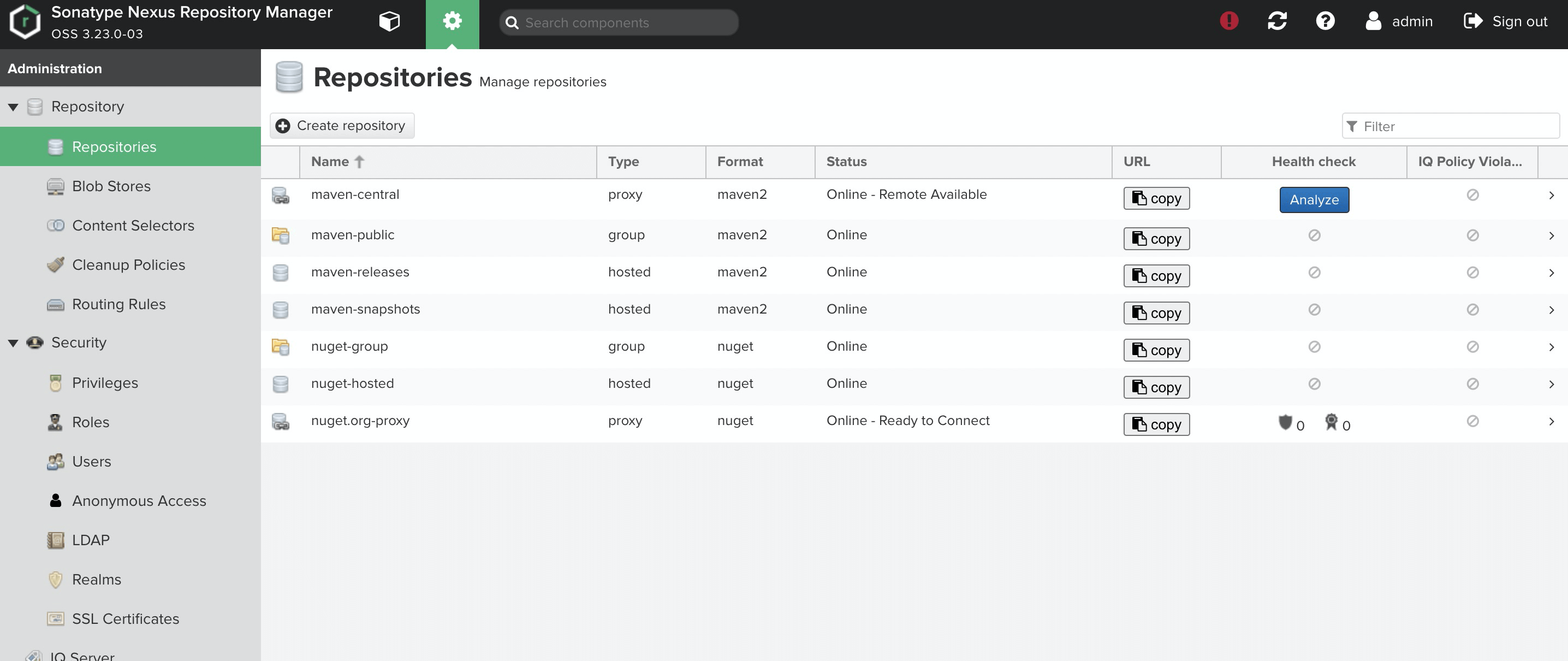
Task: Click the maven-snapshots database icon
Action: pos(281,310)
